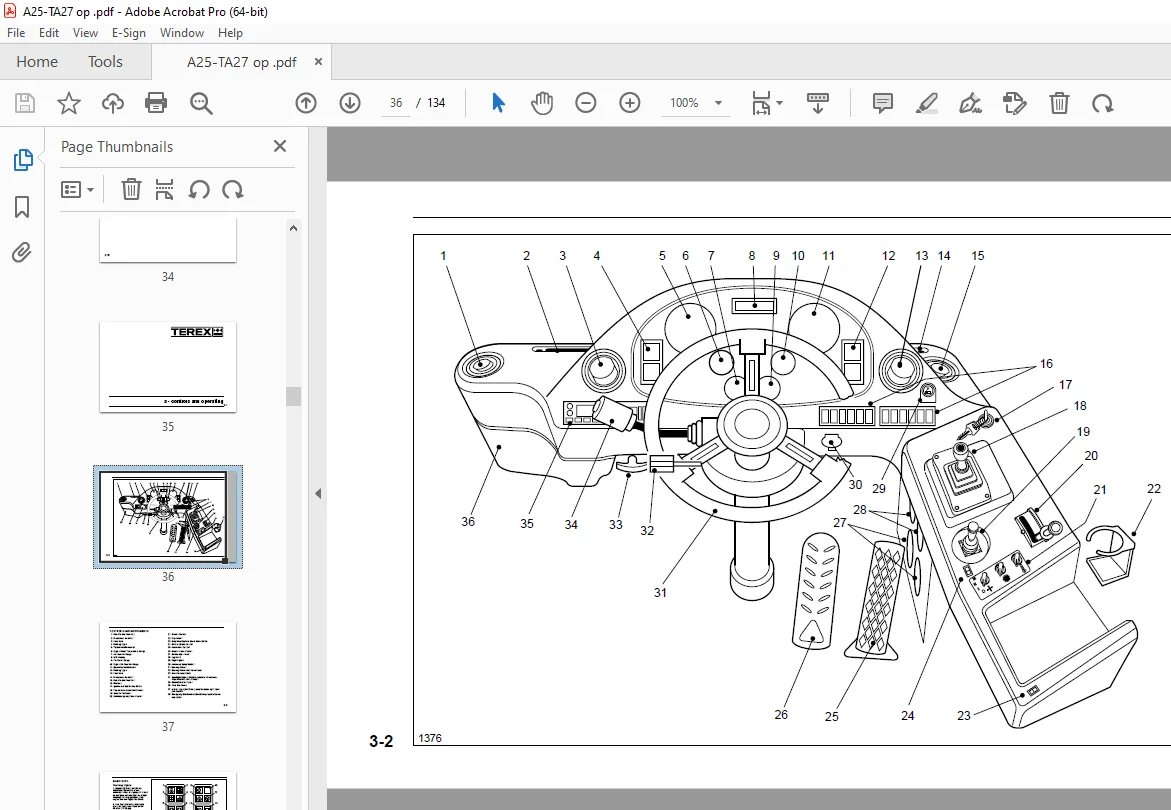Select the Highlight text pen tool
This screenshot has height=810, width=1171.
pos(927,103)
